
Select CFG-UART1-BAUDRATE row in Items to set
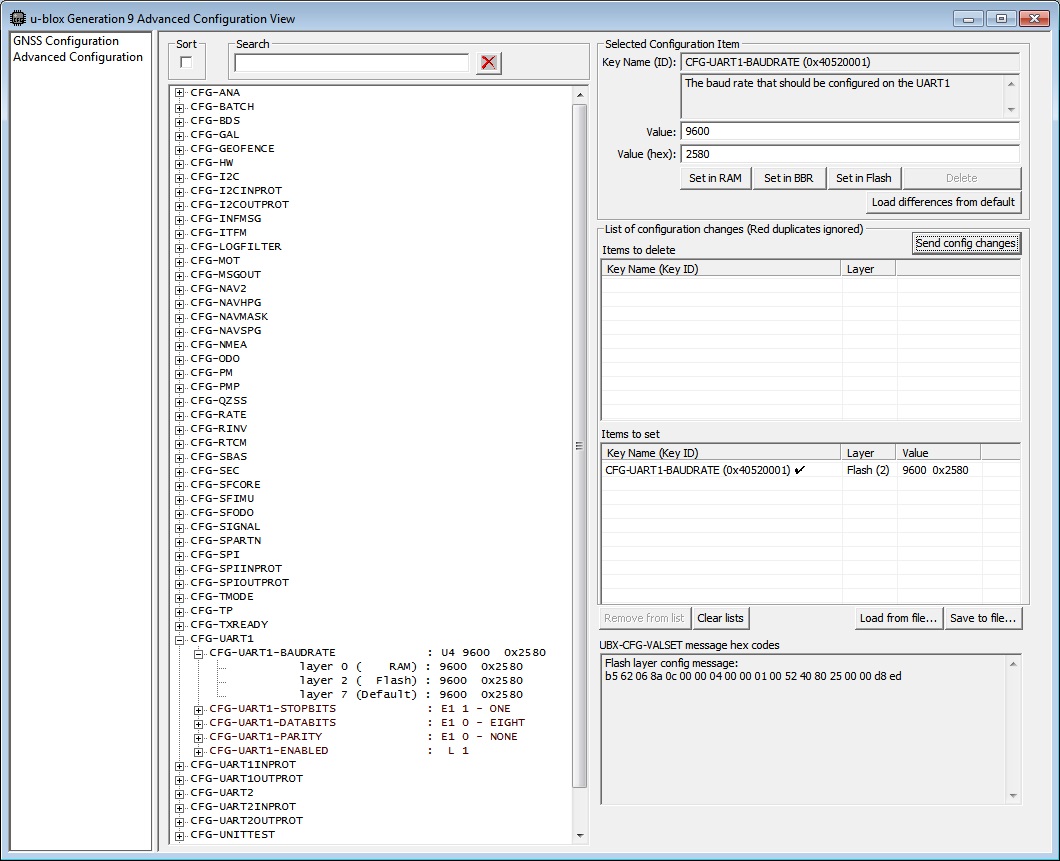click(698, 470)
